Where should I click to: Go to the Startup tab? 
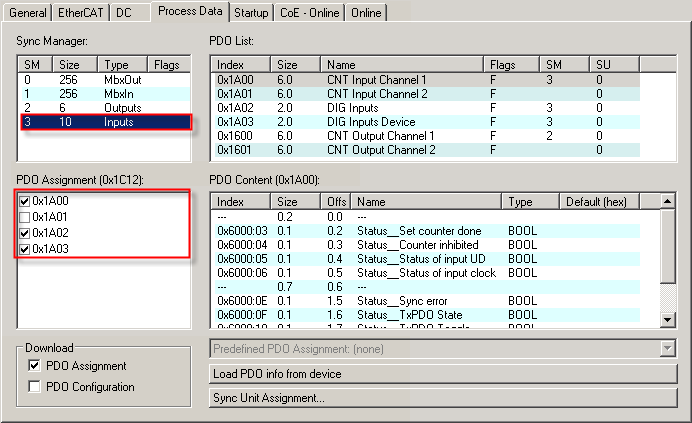251,13
